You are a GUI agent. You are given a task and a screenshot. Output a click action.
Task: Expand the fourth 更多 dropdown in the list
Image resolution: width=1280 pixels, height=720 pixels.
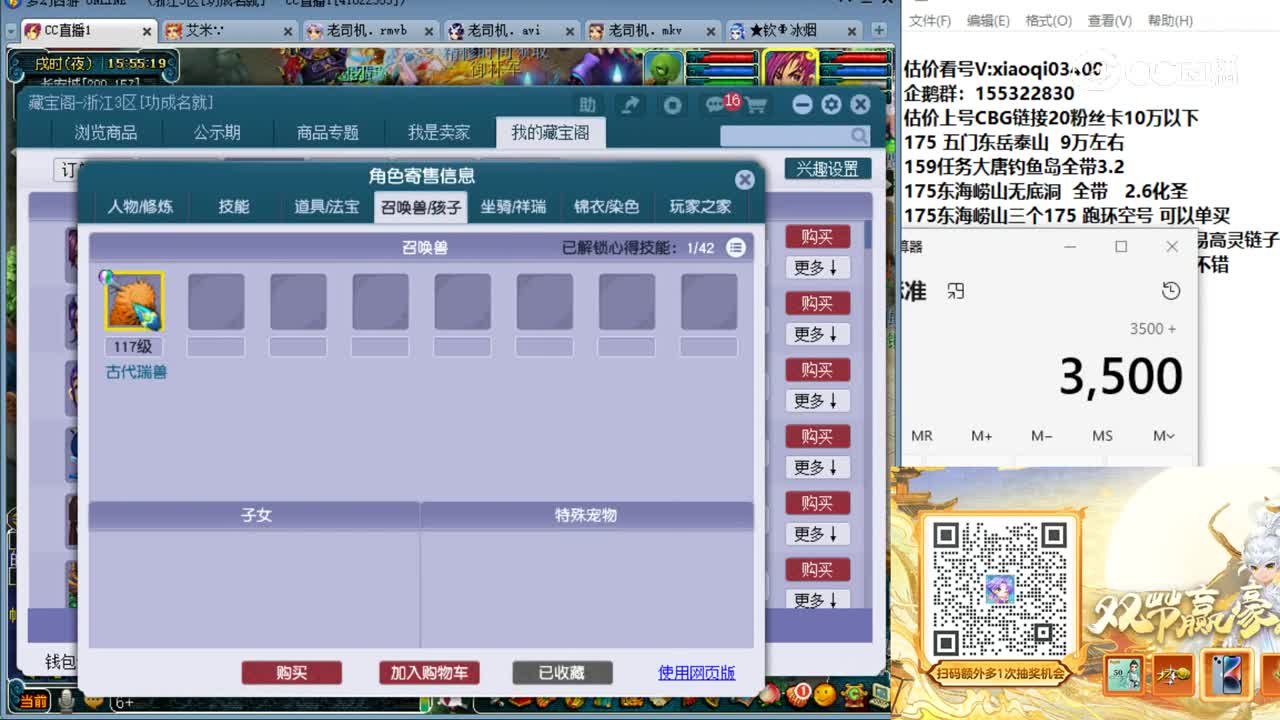[x=817, y=468]
